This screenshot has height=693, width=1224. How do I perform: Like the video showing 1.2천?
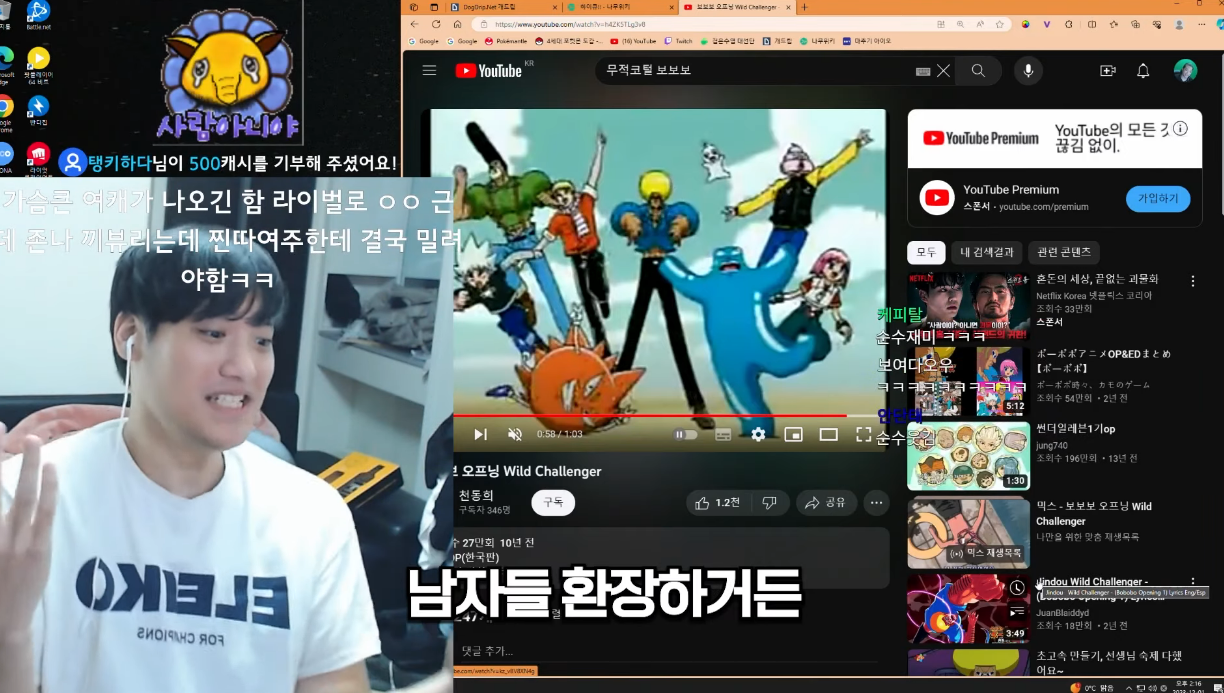(x=718, y=503)
